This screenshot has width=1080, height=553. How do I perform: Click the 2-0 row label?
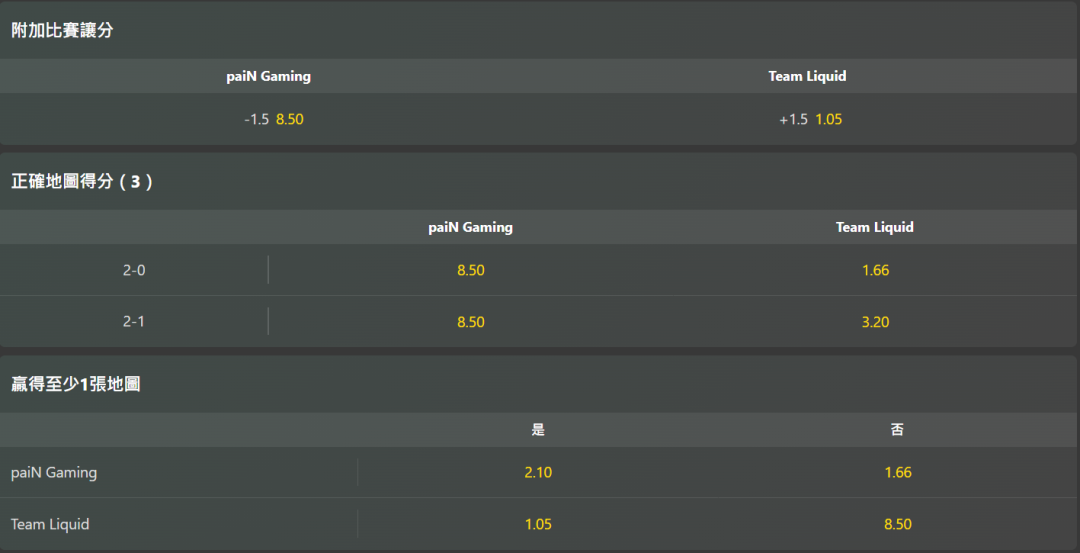[134, 271]
